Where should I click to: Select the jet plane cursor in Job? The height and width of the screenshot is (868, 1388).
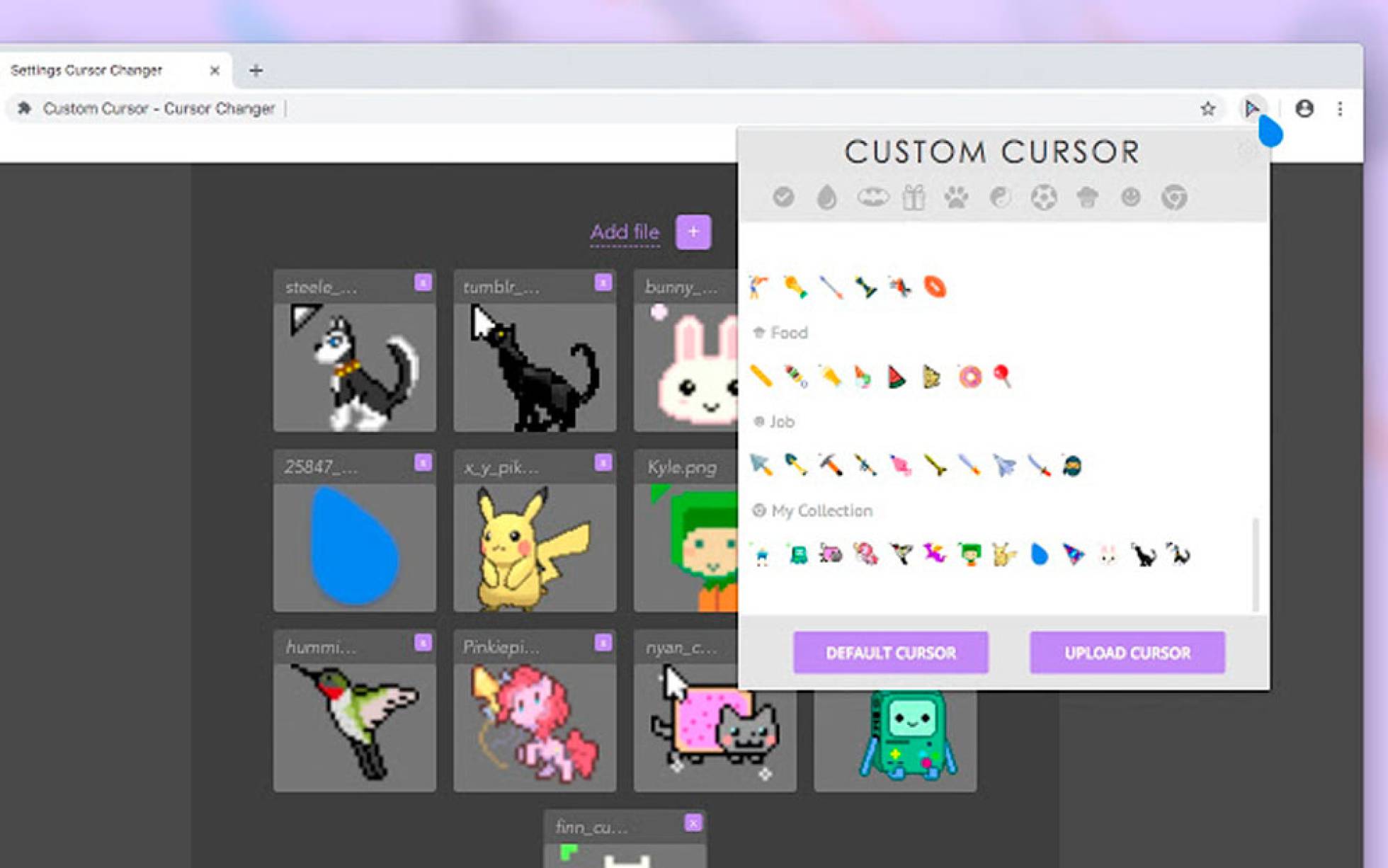tap(1003, 465)
